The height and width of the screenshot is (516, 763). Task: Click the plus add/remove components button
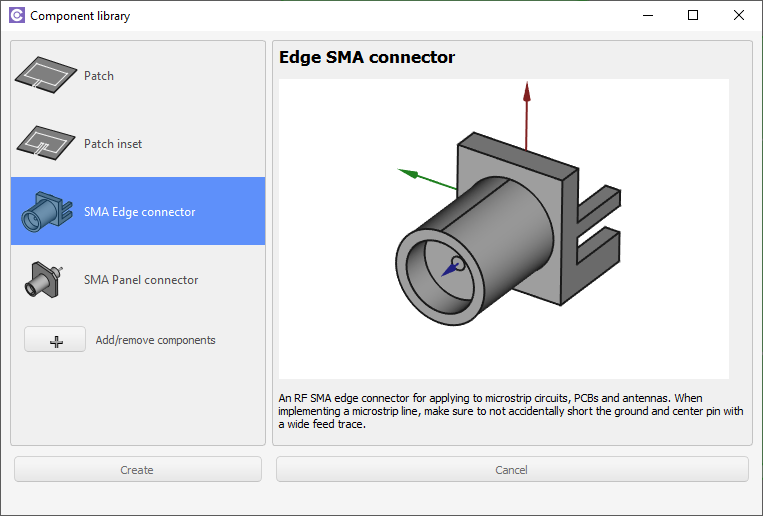tap(55, 339)
